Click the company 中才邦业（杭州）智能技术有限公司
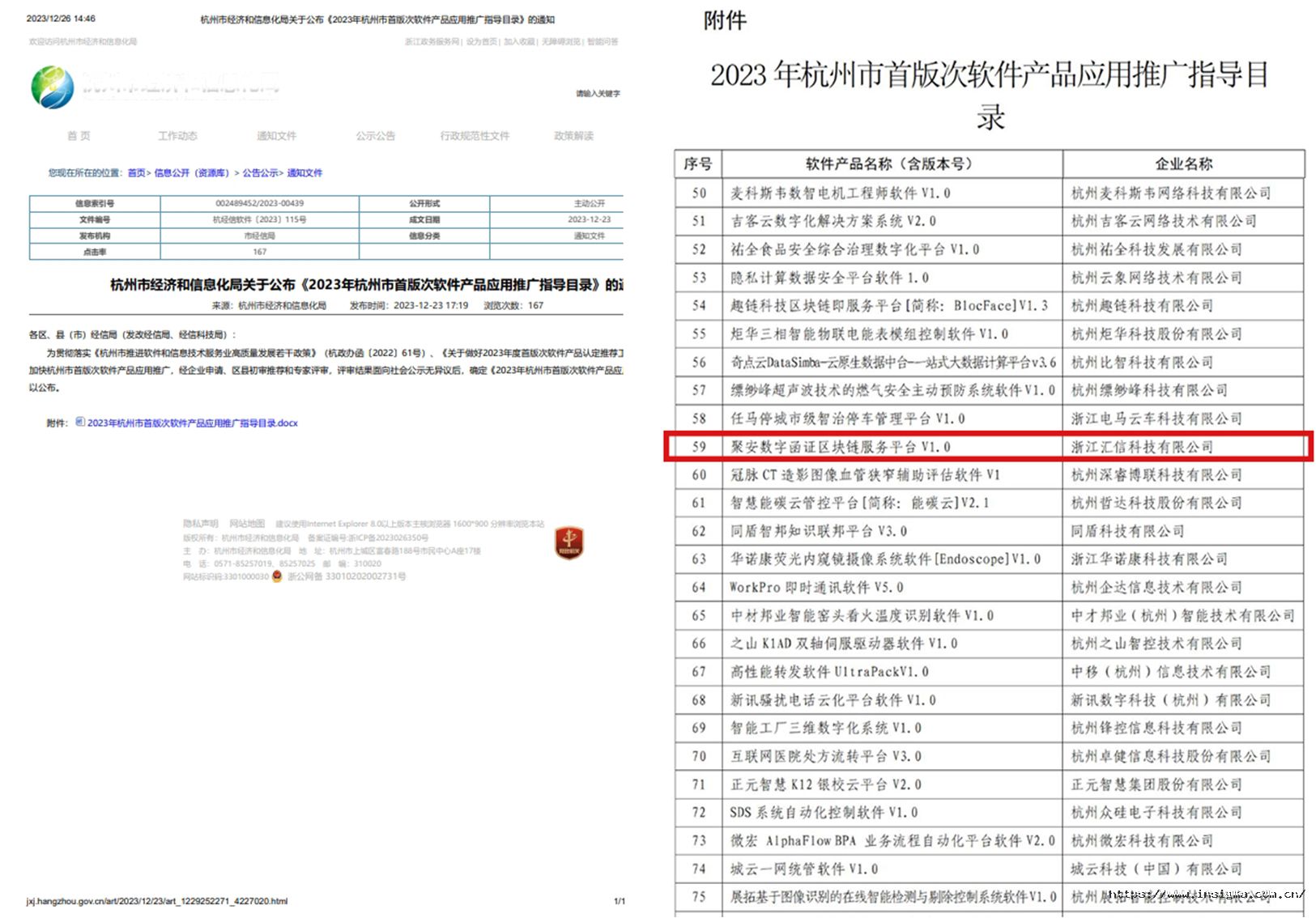This screenshot has width=1316, height=918. pyautogui.click(x=1182, y=615)
